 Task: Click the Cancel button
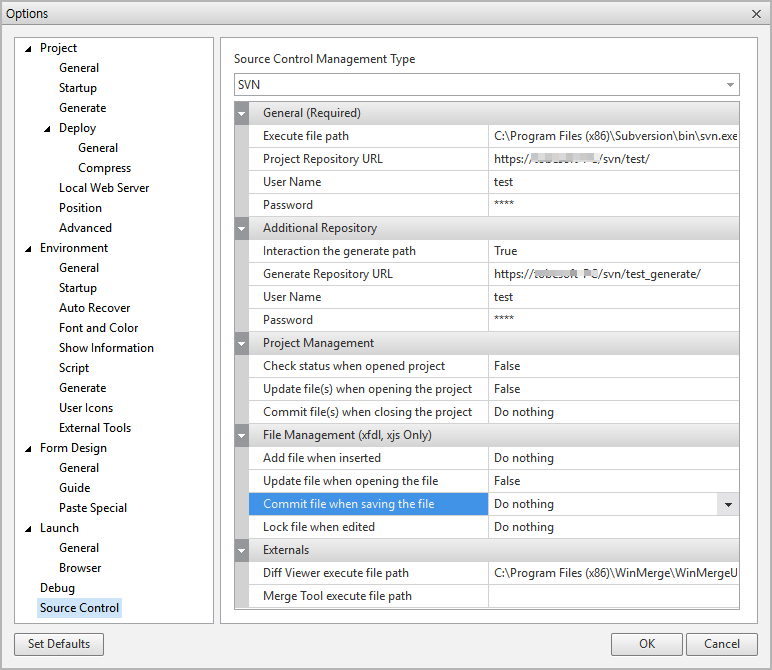pos(721,644)
